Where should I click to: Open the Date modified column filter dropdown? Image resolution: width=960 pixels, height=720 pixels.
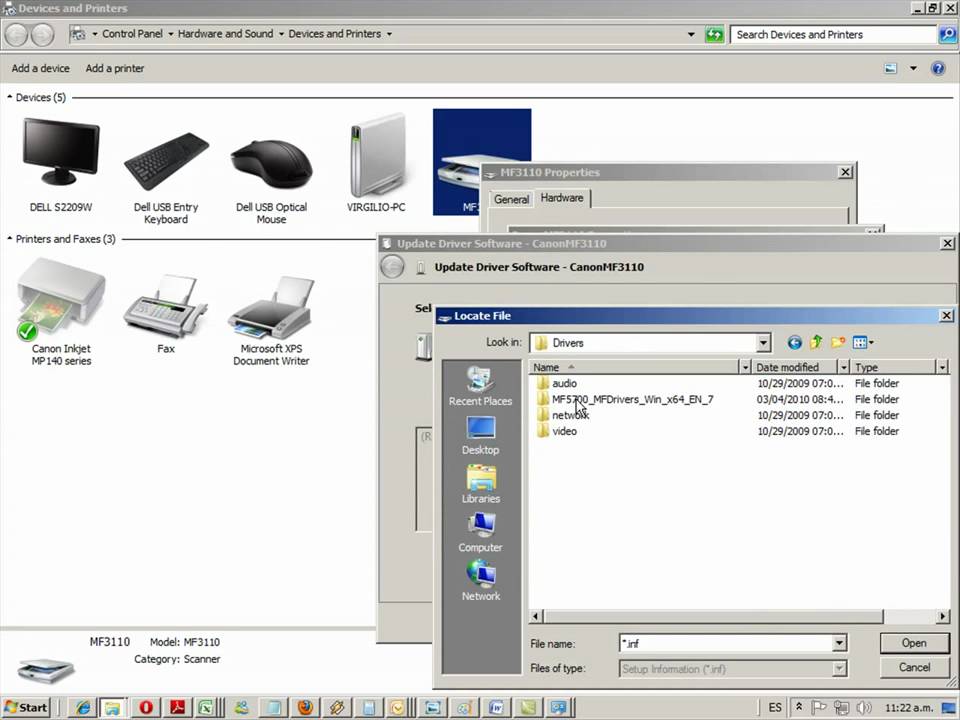click(844, 367)
